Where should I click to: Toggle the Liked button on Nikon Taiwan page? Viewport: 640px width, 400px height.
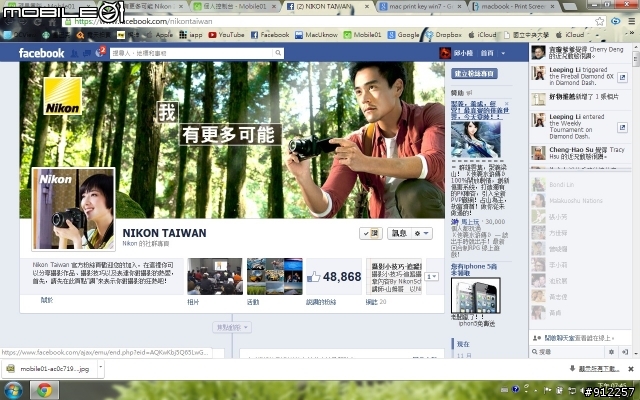pyautogui.click(x=371, y=233)
